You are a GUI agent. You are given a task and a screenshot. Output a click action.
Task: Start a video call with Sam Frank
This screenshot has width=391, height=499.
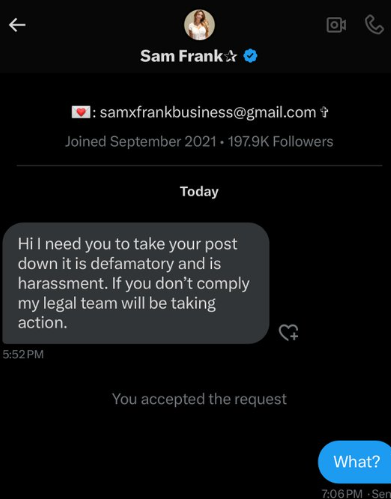[x=336, y=25]
